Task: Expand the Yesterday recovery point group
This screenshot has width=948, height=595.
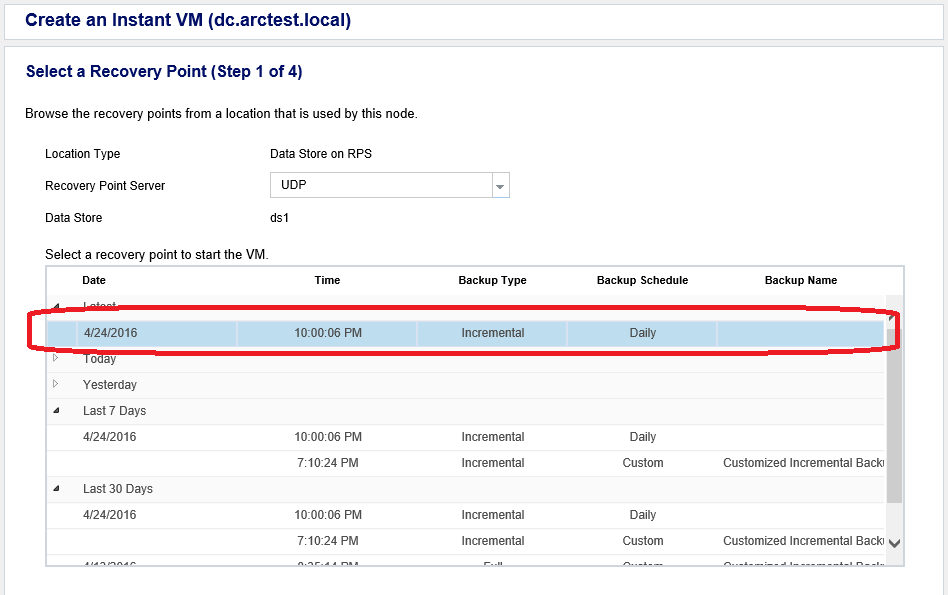Action: pyautogui.click(x=56, y=384)
